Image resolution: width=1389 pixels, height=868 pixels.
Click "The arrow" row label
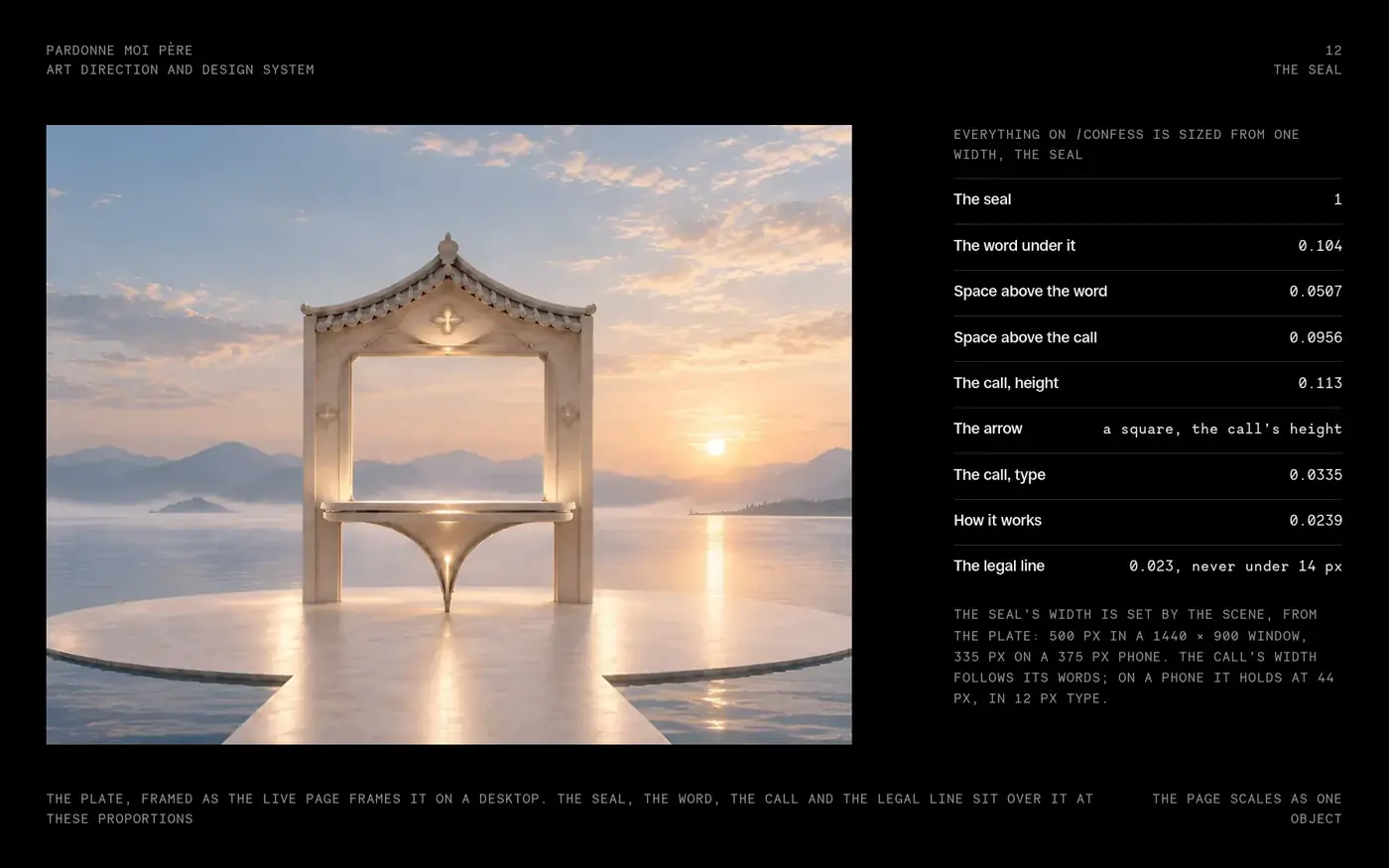[x=987, y=429]
